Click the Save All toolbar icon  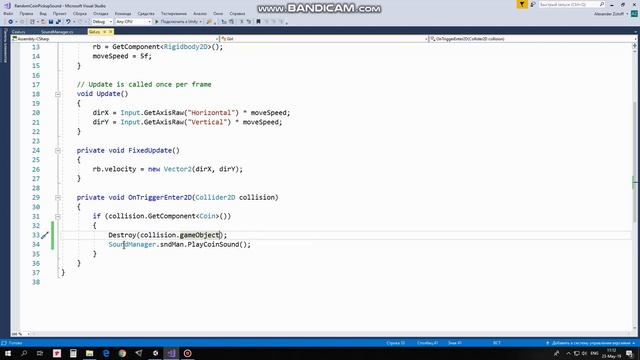click(x=58, y=22)
